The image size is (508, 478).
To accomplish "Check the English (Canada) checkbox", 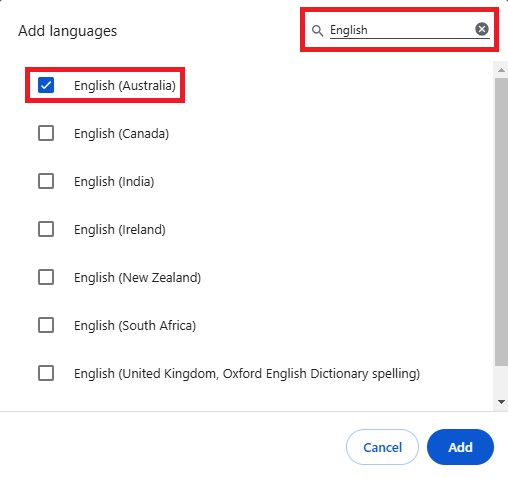I will pos(46,133).
